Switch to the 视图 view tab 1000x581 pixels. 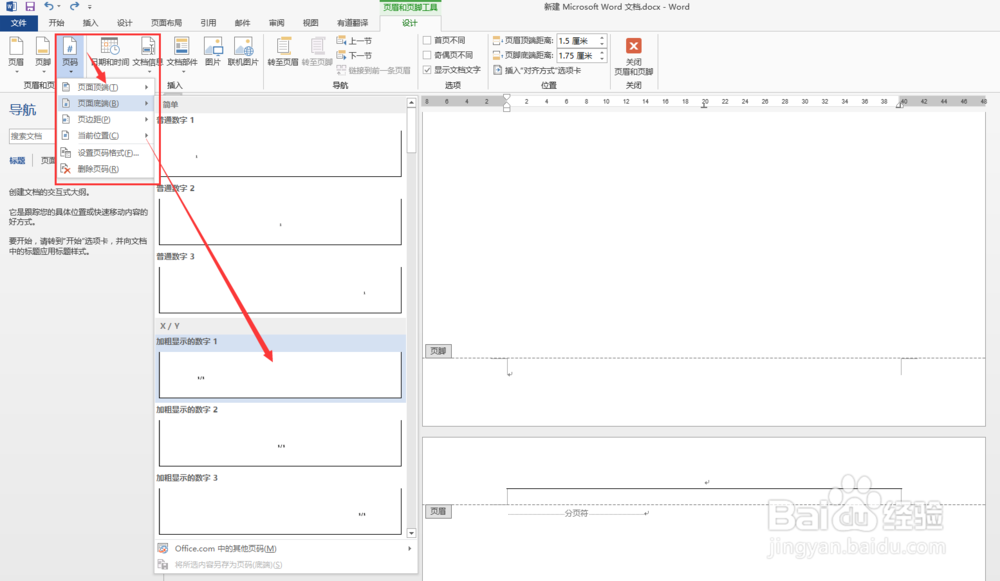311,23
